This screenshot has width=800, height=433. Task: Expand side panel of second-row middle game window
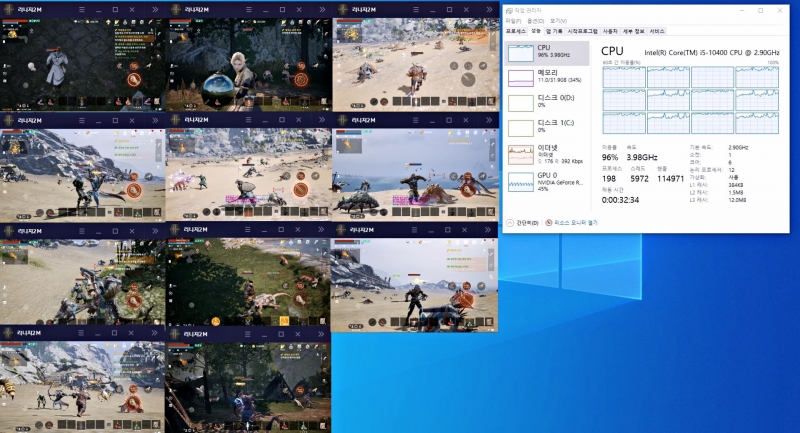321,120
